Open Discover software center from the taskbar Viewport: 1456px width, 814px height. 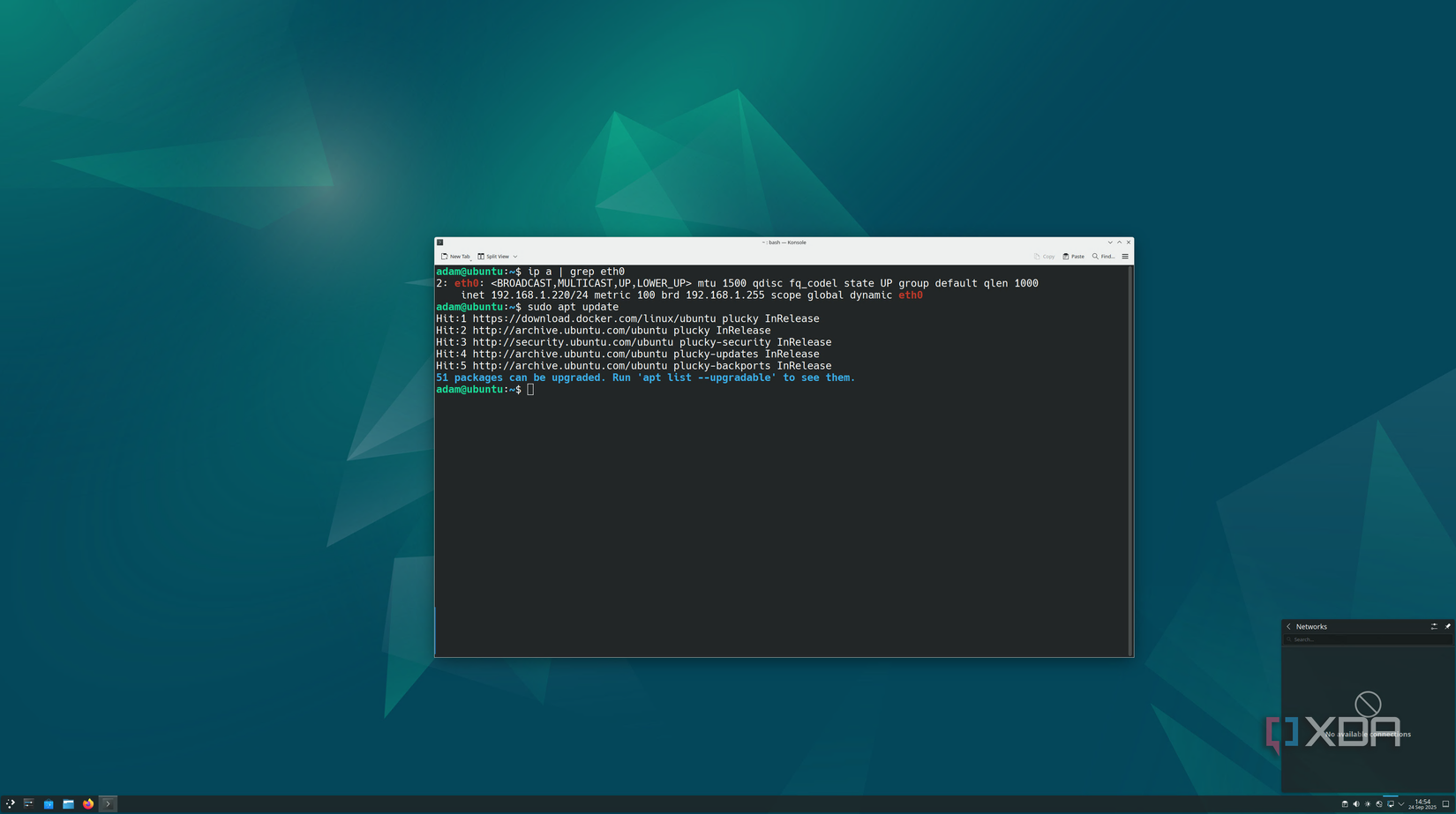[x=49, y=803]
